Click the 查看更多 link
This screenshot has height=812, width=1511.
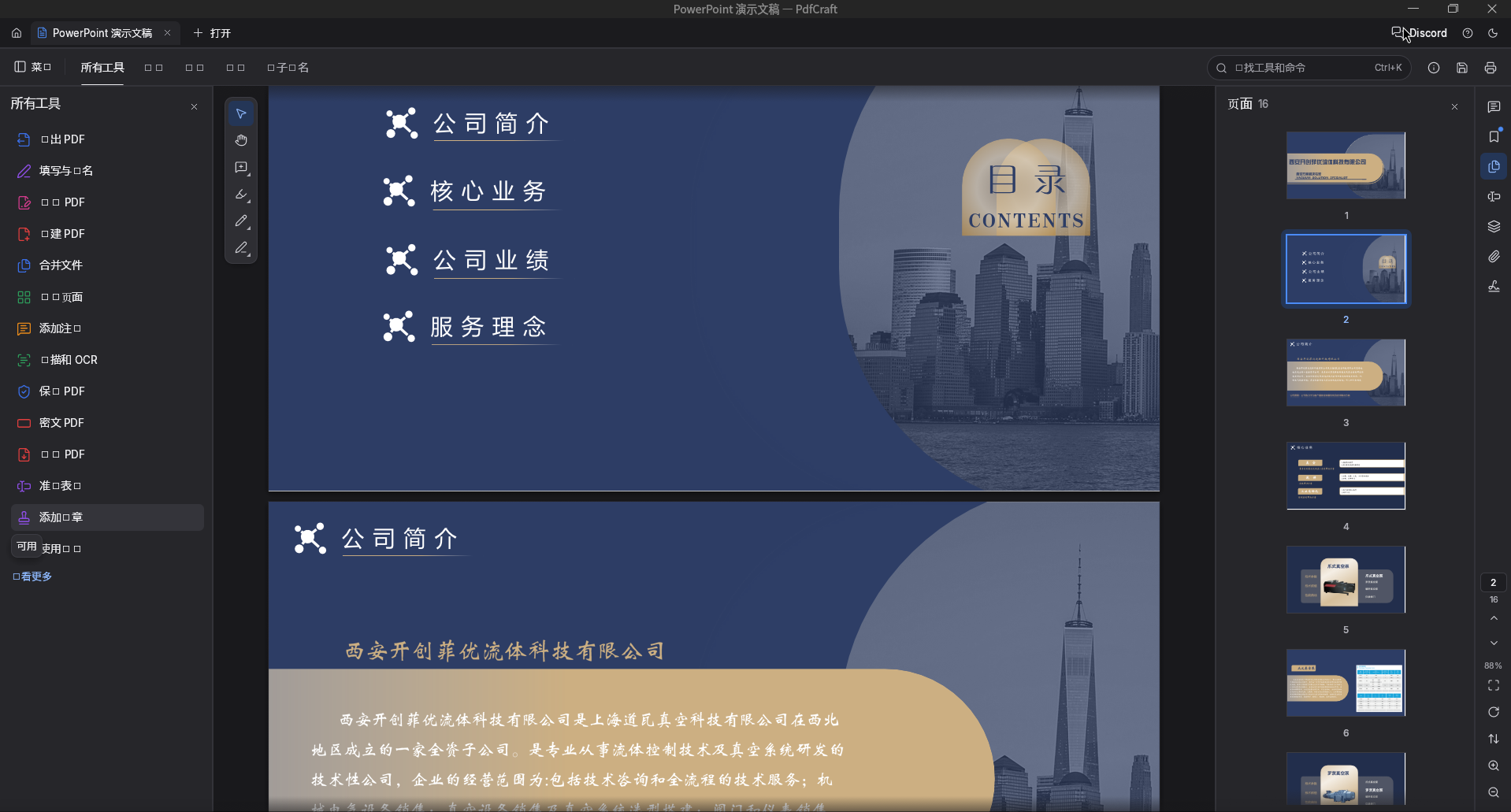tap(33, 577)
